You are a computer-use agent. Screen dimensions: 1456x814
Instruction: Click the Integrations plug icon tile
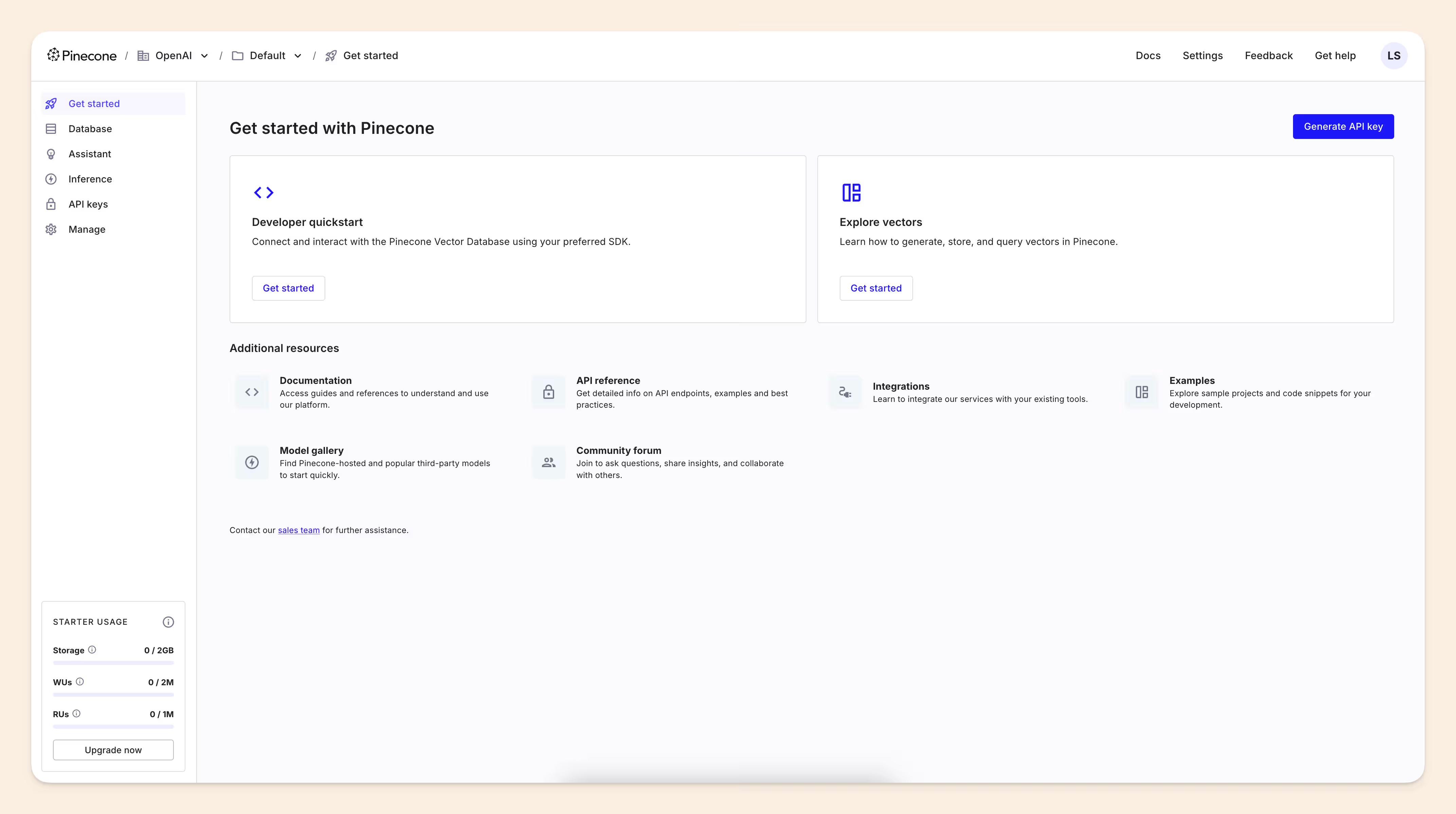tap(845, 392)
